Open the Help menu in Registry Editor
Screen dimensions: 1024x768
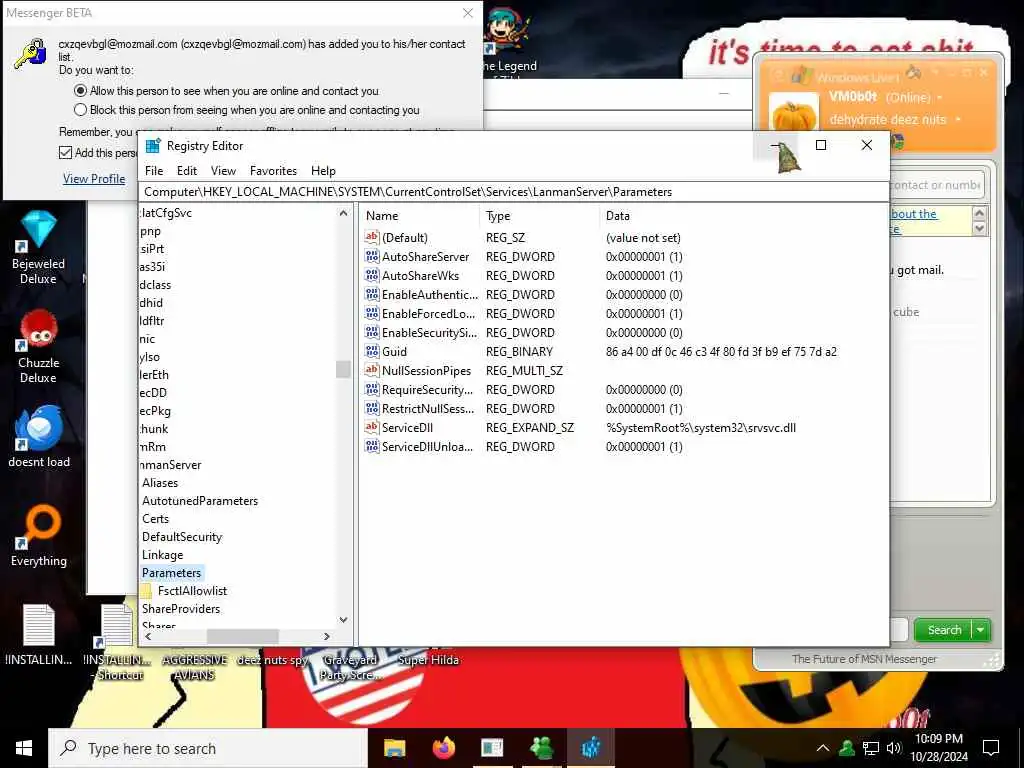(323, 171)
